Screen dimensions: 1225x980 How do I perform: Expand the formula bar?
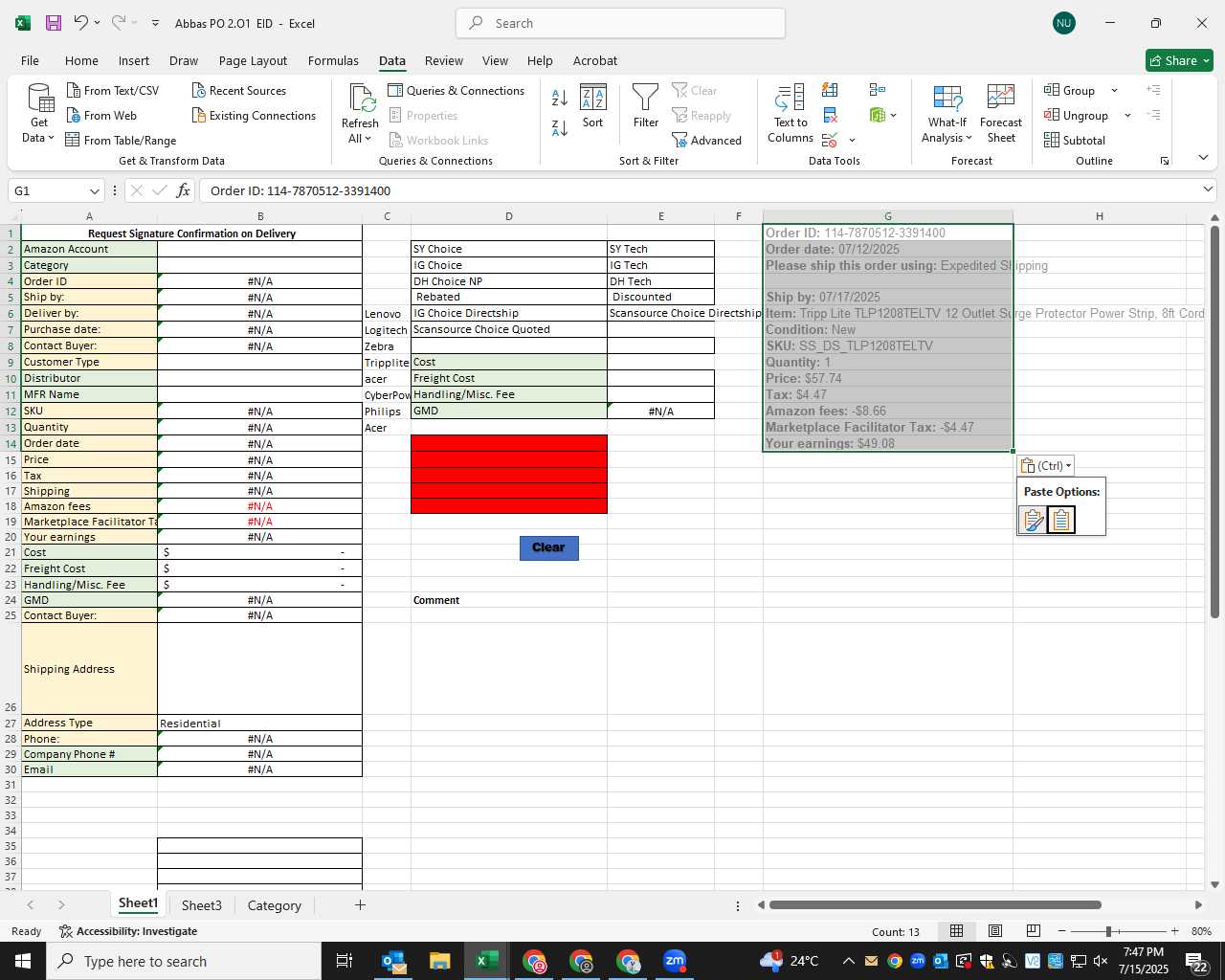coord(1208,189)
